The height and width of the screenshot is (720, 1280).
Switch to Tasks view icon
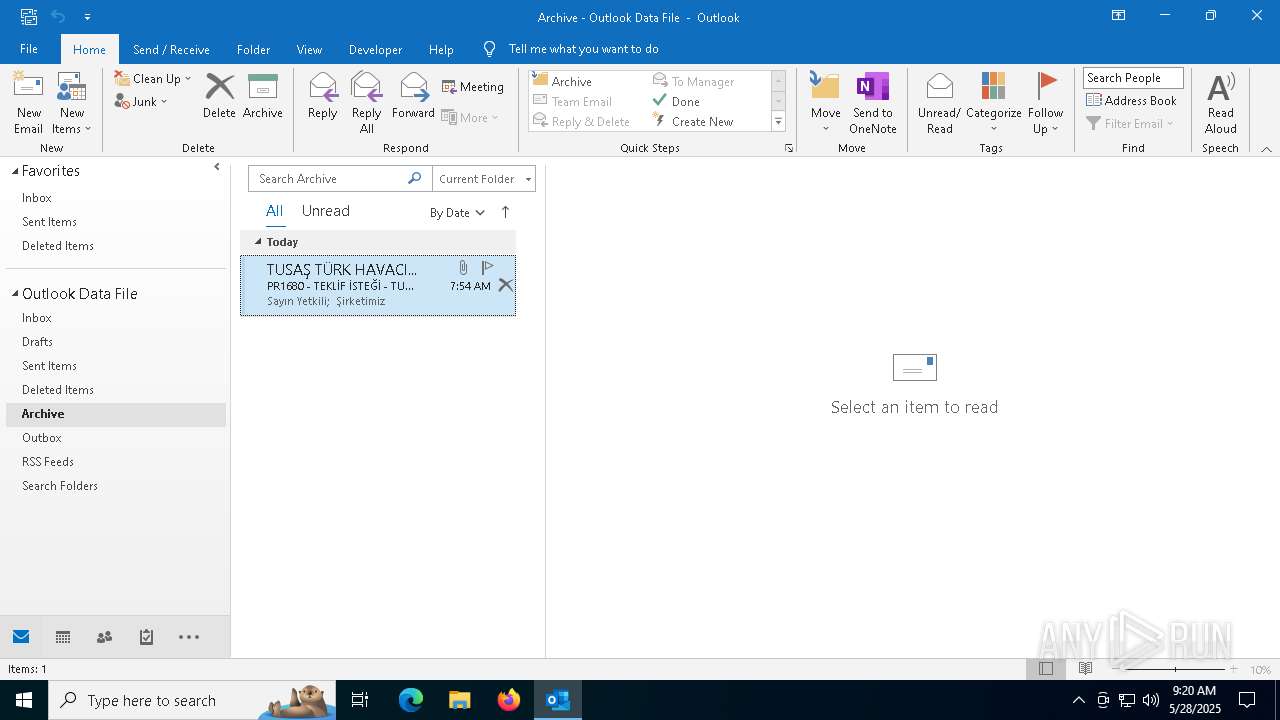point(146,637)
